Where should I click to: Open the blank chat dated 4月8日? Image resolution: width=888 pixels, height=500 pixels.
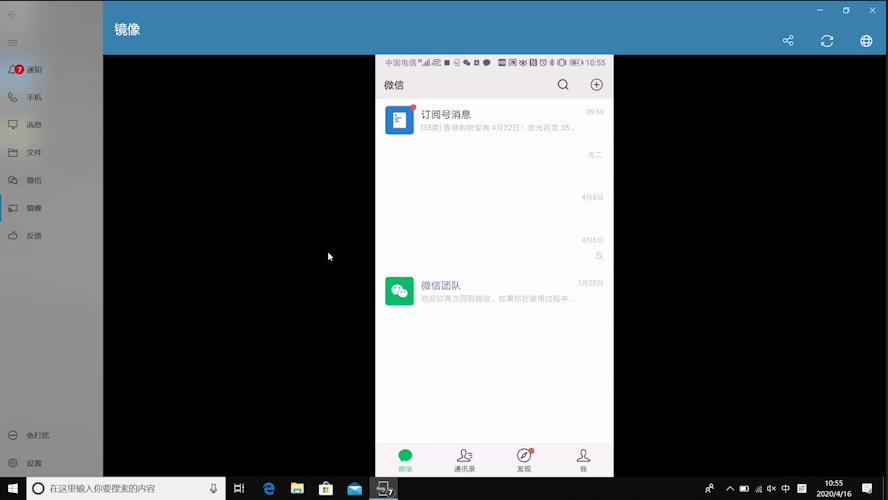tap(494, 206)
